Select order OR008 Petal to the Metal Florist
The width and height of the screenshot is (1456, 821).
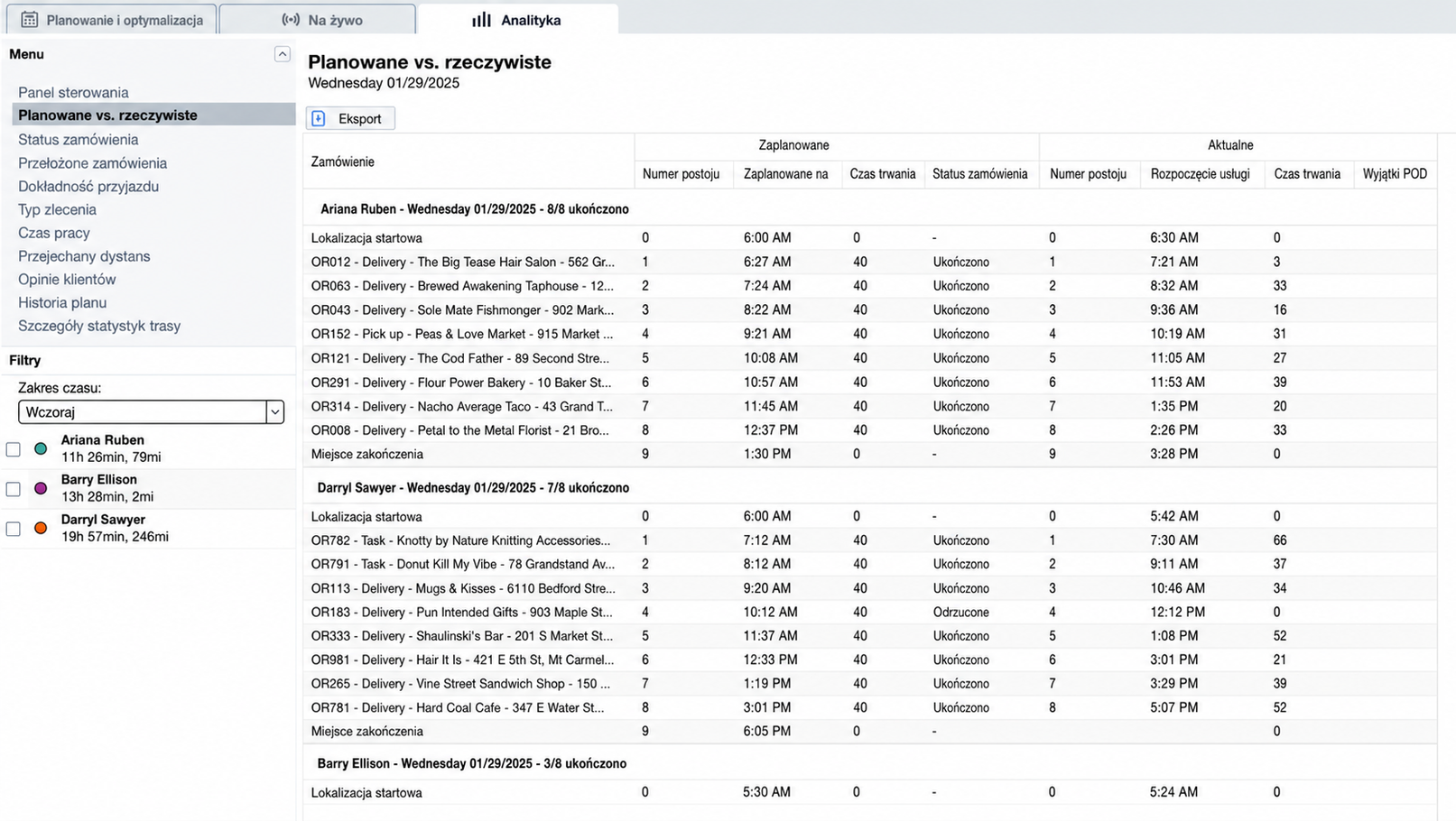(460, 430)
